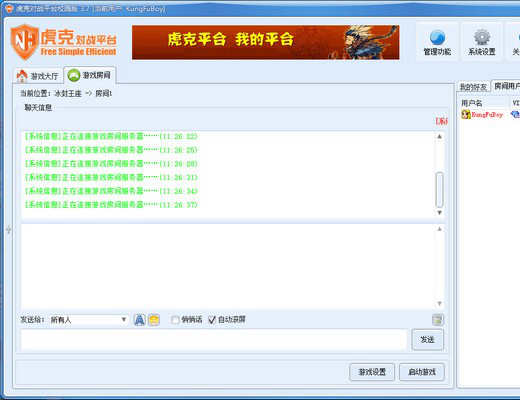This screenshot has height=400, width=520.
Task: Click the 发送 button
Action: (x=427, y=340)
